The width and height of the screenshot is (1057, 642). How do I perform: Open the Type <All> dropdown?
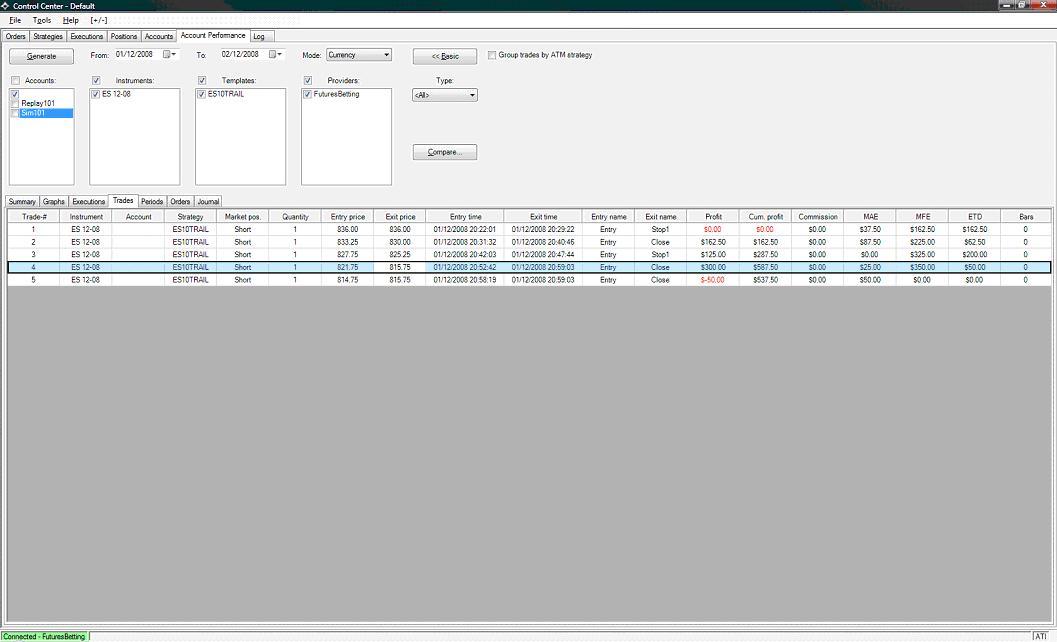point(445,95)
